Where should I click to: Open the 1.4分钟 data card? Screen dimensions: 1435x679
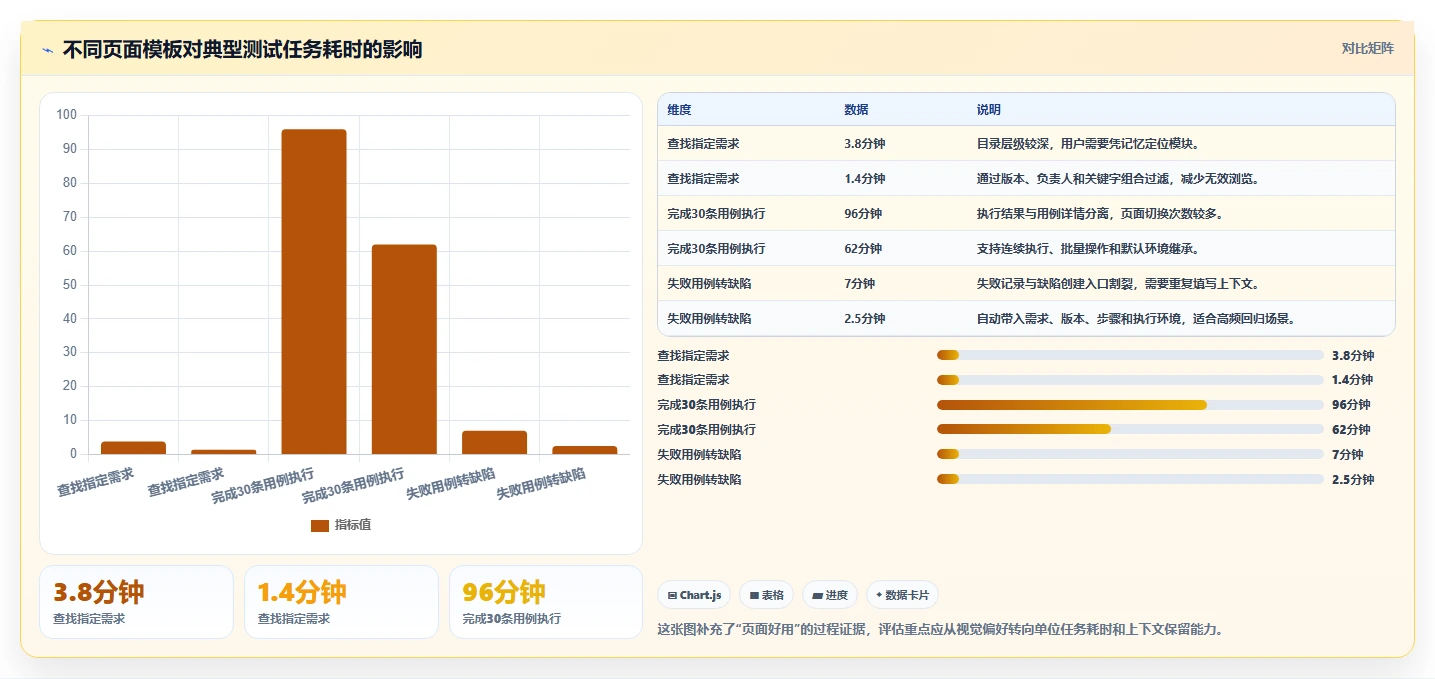point(341,602)
